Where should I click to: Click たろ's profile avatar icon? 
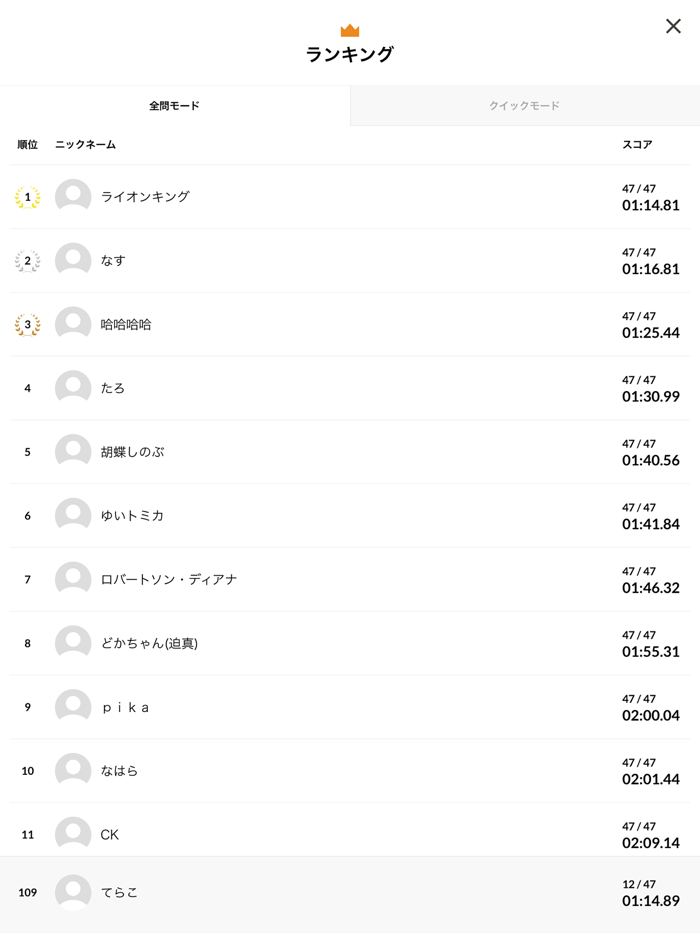pos(73,388)
